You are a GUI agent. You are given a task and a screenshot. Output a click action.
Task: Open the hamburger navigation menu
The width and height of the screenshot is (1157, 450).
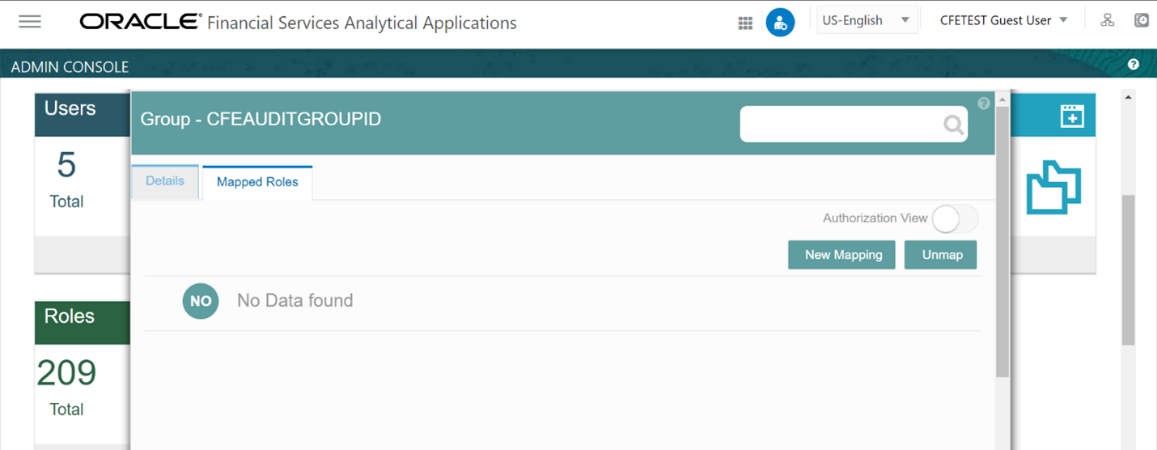pyautogui.click(x=30, y=21)
